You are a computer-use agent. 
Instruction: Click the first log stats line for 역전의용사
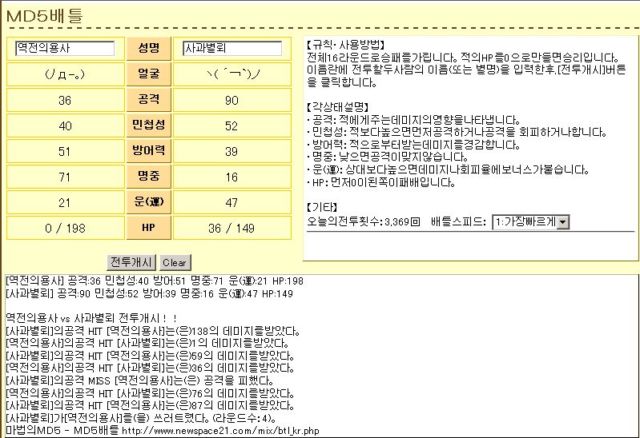pyautogui.click(x=155, y=281)
